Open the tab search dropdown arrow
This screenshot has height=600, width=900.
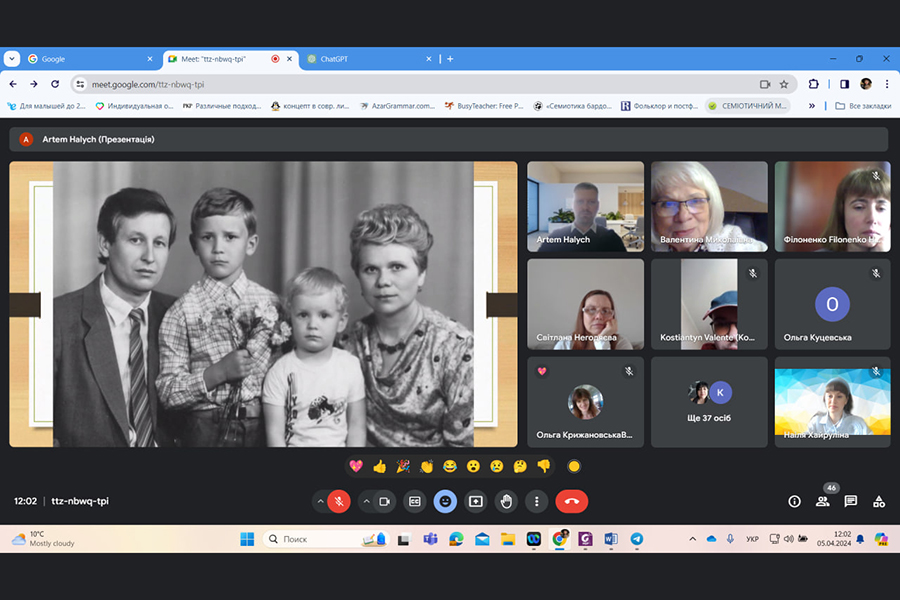pyautogui.click(x=12, y=59)
